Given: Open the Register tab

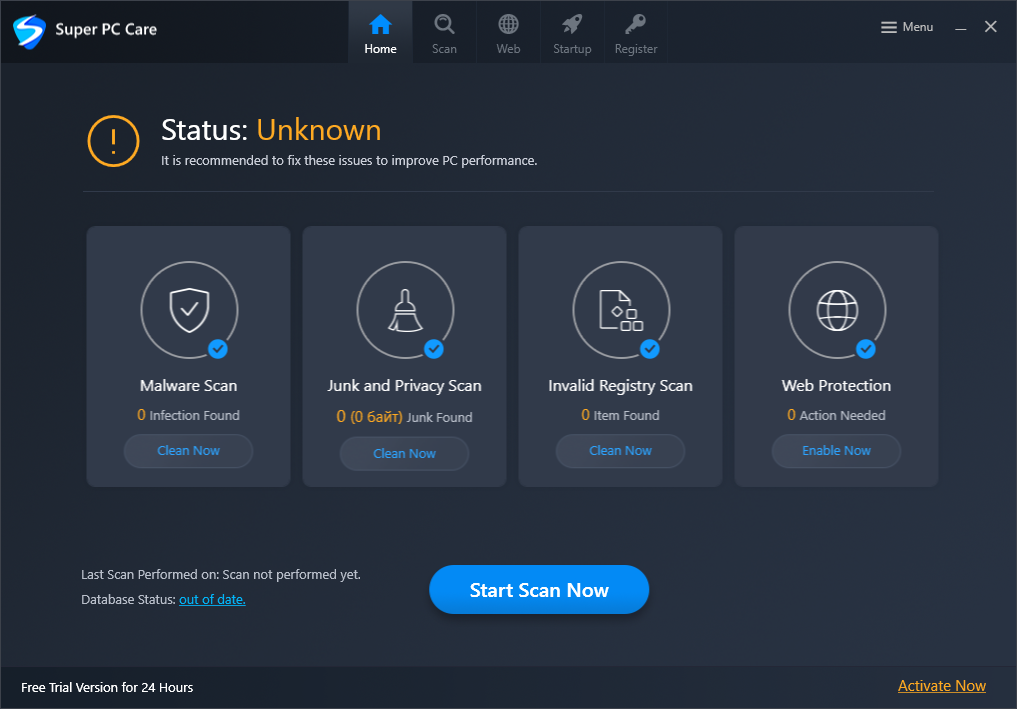Looking at the screenshot, I should pyautogui.click(x=636, y=33).
